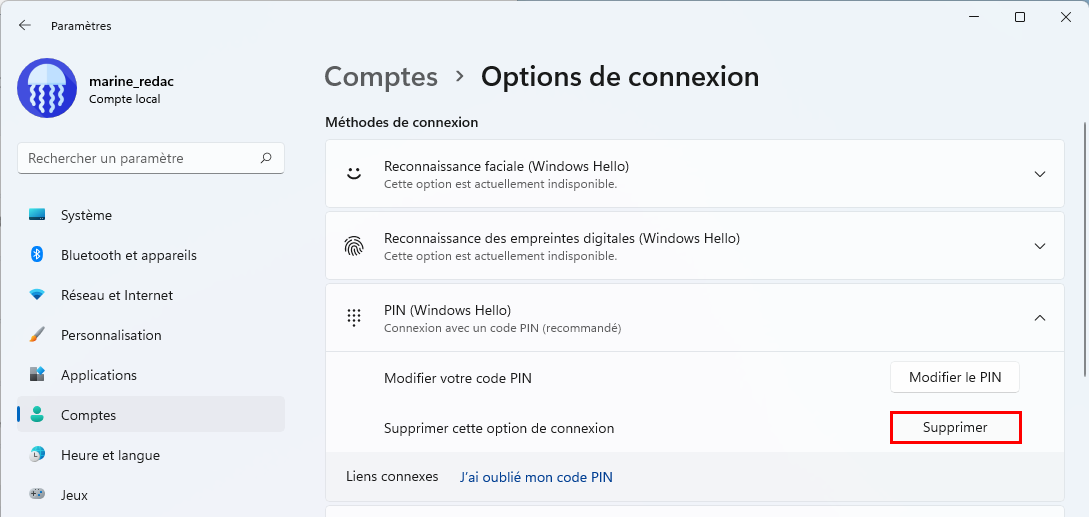Click the paintbrush Personnalisation icon
1089x517 pixels.
click(x=37, y=335)
